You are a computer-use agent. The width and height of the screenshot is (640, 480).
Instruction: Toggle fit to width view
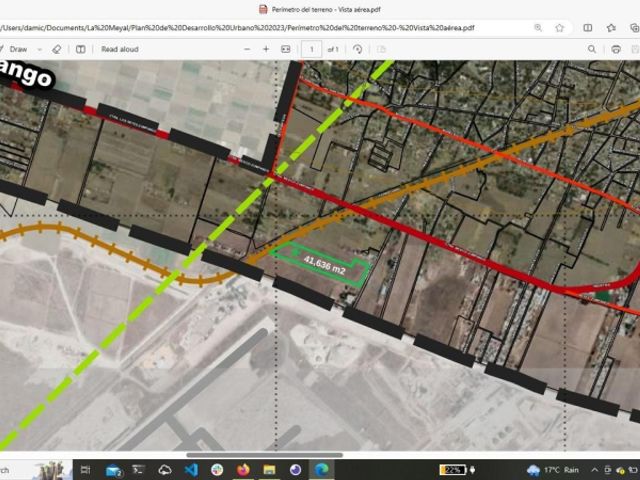(x=286, y=49)
